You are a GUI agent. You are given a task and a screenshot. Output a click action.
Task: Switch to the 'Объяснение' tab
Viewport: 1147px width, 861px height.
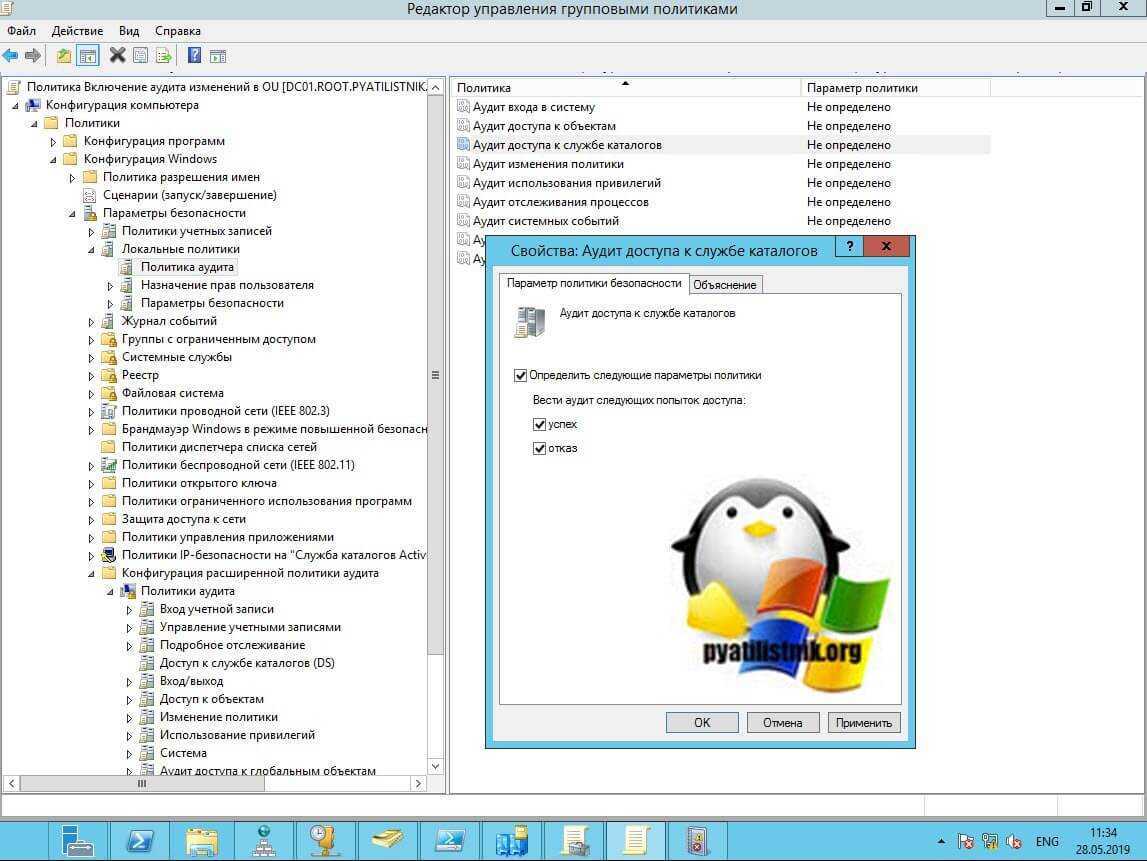[725, 285]
